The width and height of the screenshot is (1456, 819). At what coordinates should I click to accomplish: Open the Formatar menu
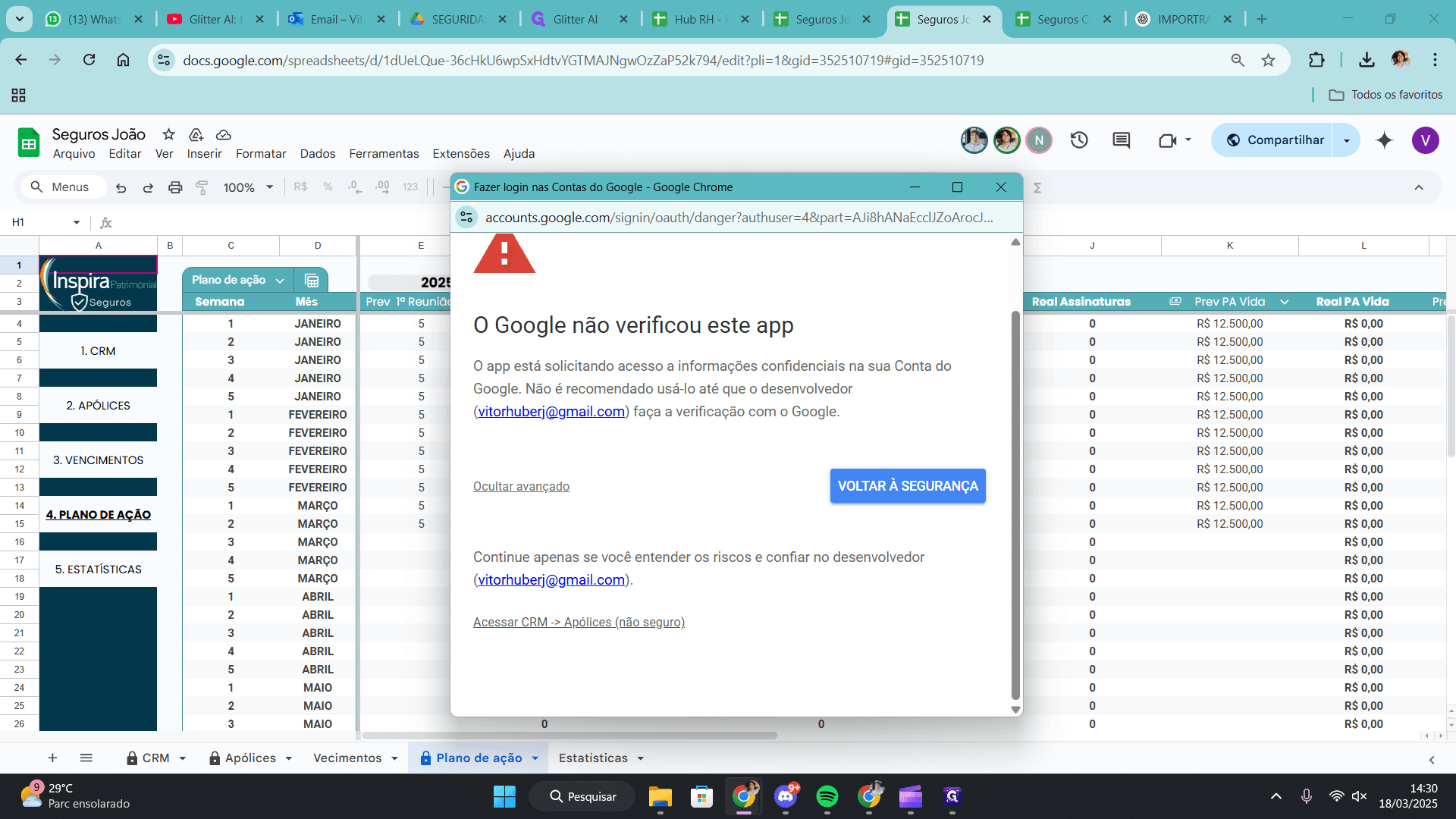[261, 153]
